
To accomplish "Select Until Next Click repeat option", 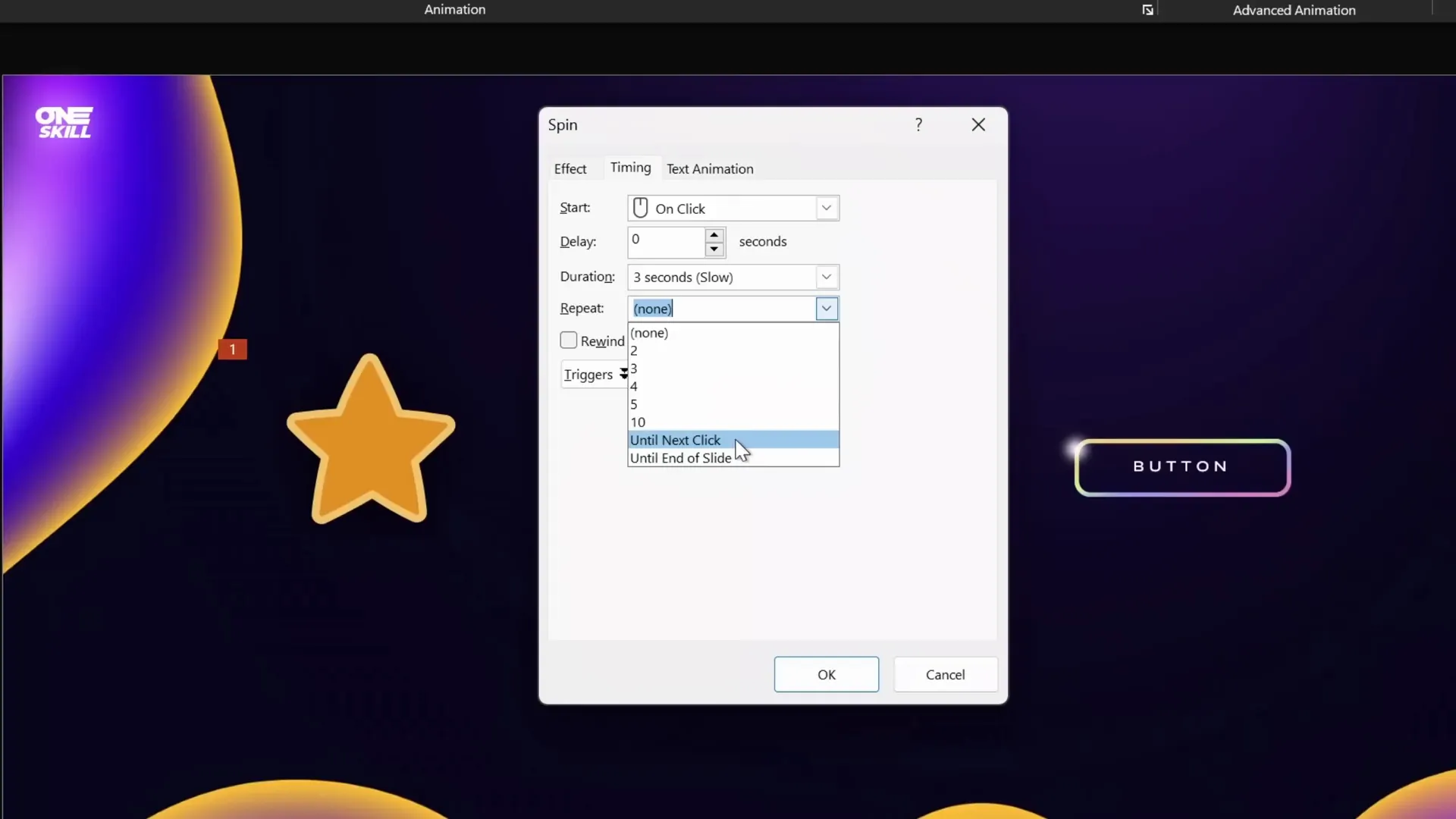I will [733, 440].
